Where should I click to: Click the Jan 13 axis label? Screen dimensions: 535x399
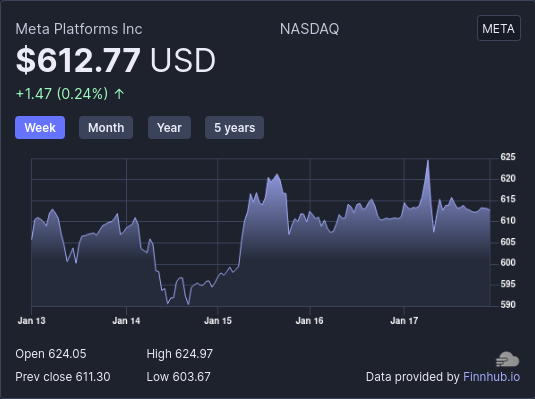tap(31, 320)
